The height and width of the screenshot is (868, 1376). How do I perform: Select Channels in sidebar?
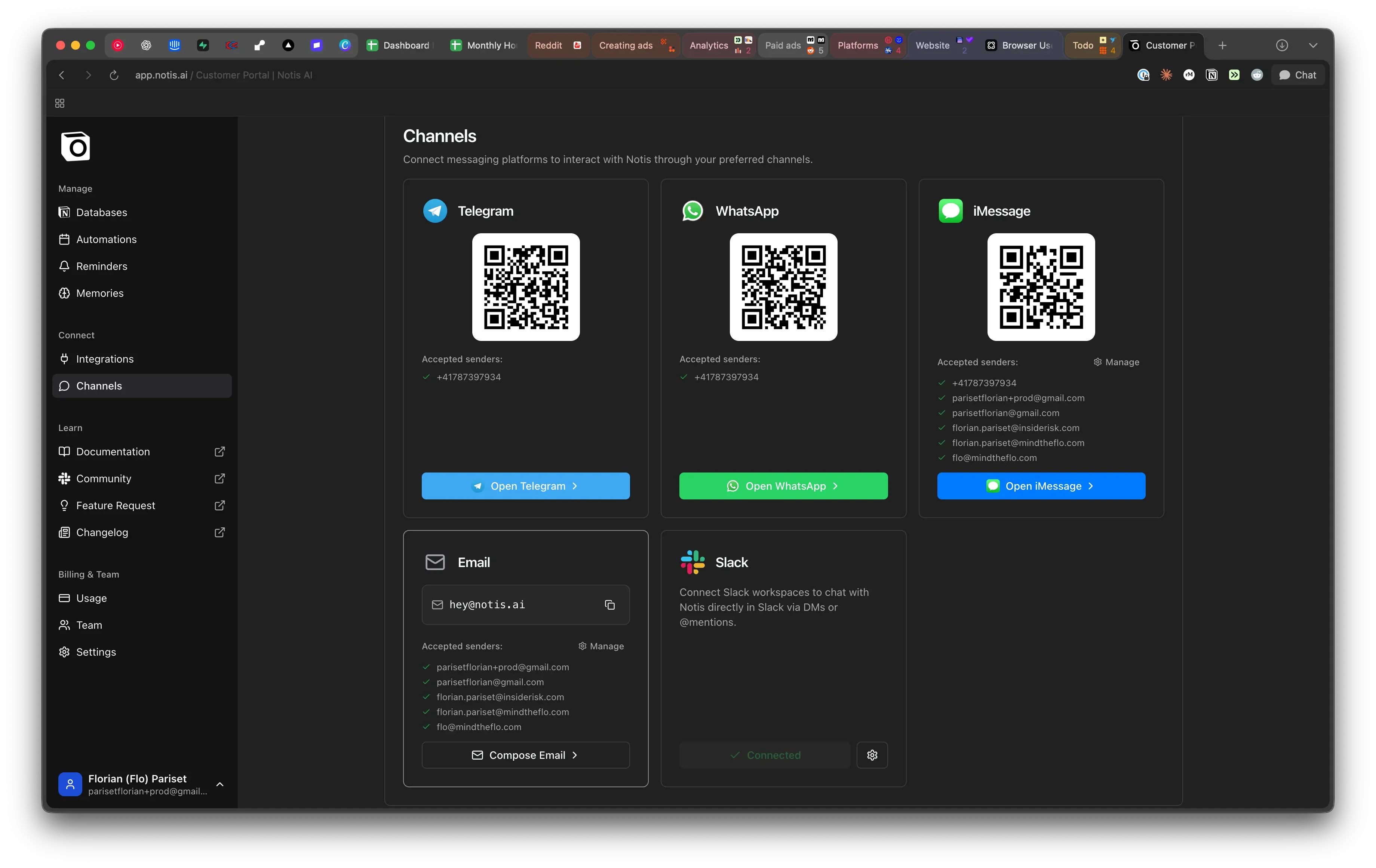tap(142, 385)
